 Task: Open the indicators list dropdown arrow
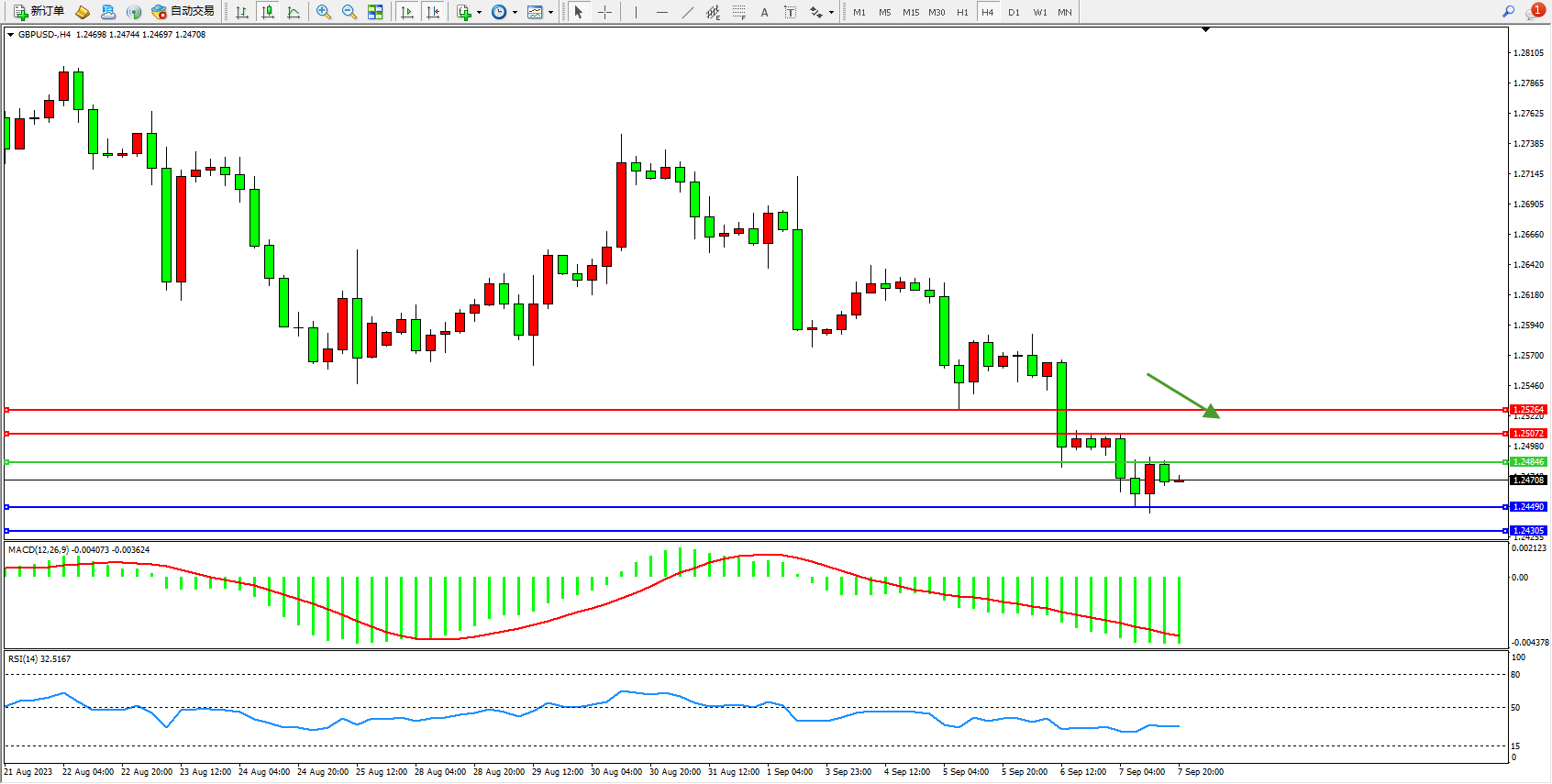click(x=479, y=13)
